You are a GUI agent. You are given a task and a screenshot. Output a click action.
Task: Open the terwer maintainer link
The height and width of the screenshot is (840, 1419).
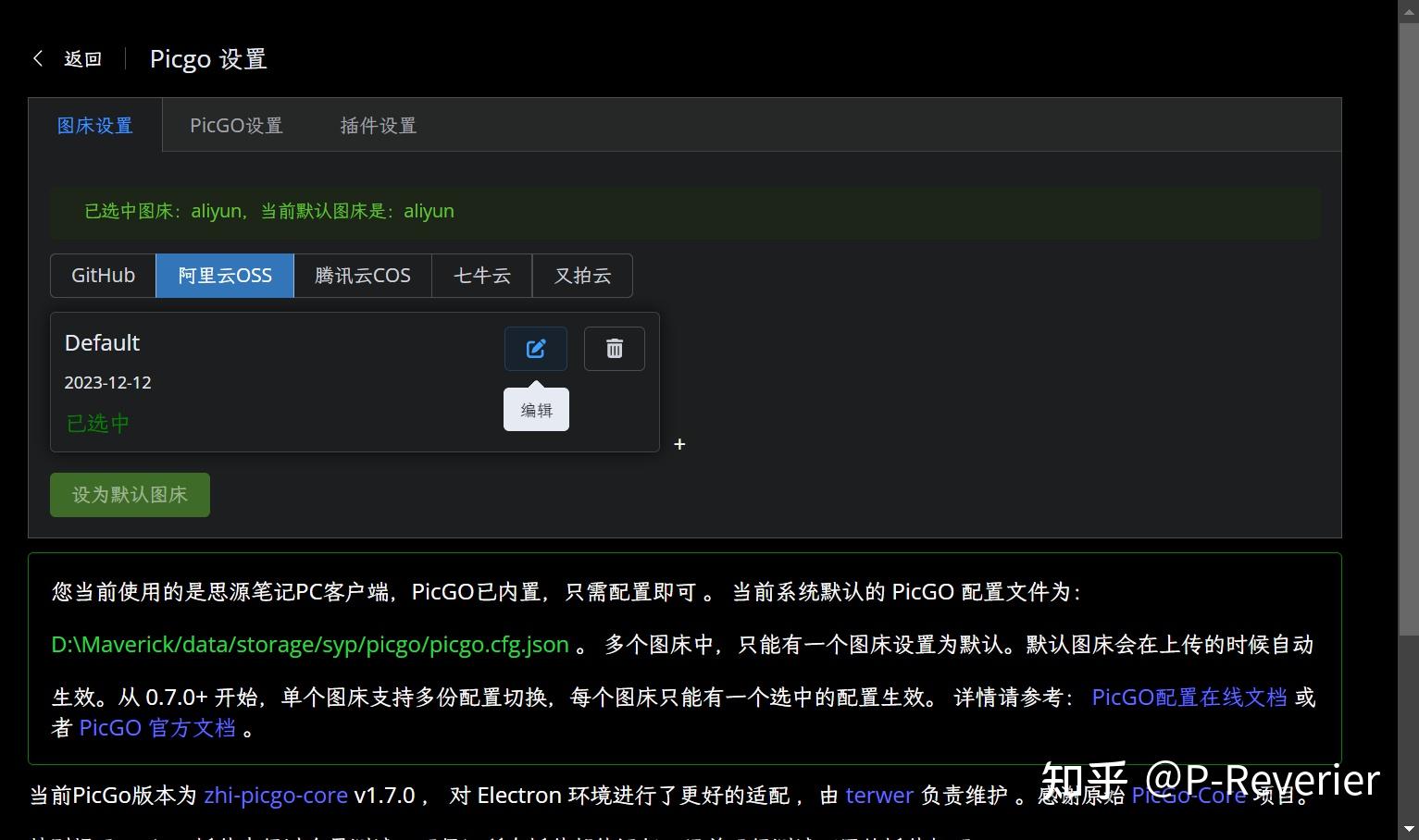(878, 795)
